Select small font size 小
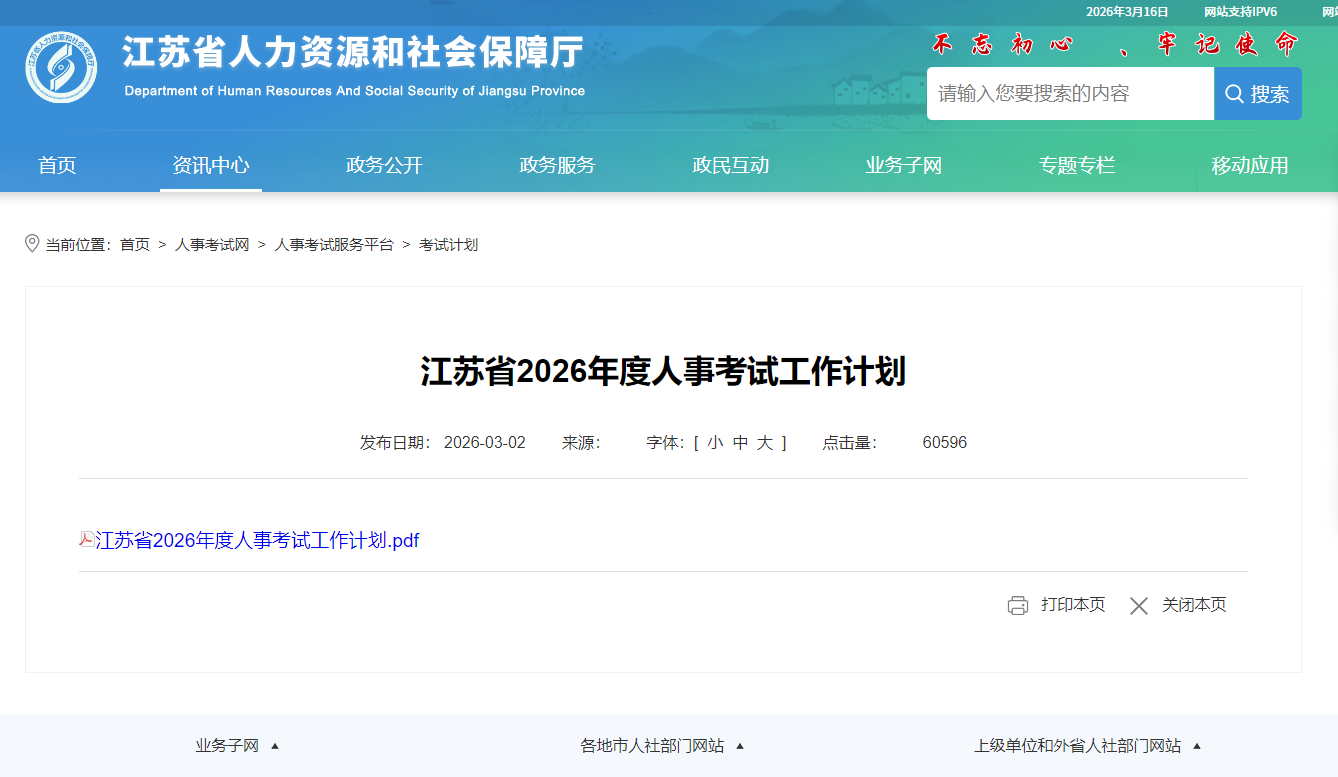The width and height of the screenshot is (1338, 777). click(x=714, y=442)
